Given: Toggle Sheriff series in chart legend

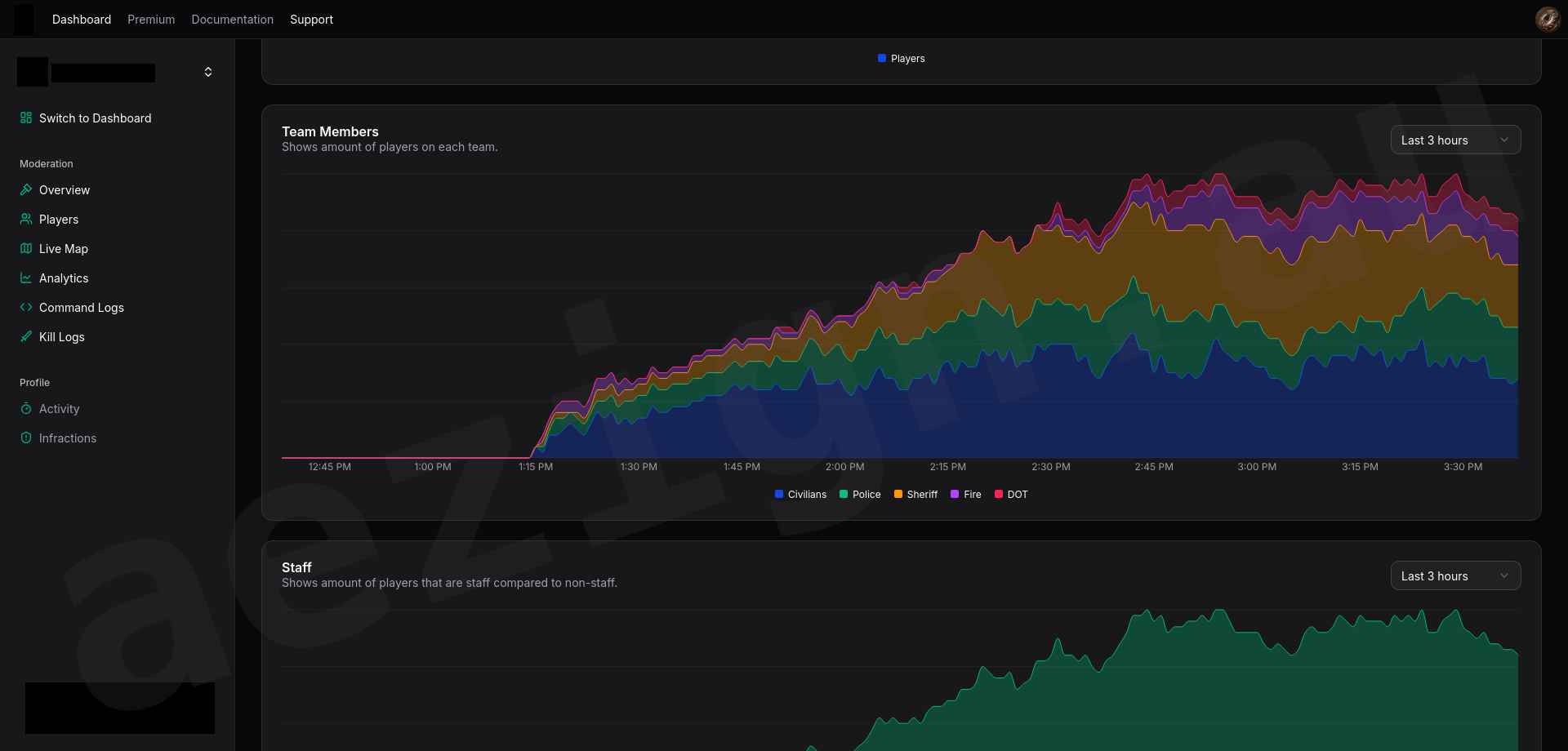Looking at the screenshot, I should [915, 495].
